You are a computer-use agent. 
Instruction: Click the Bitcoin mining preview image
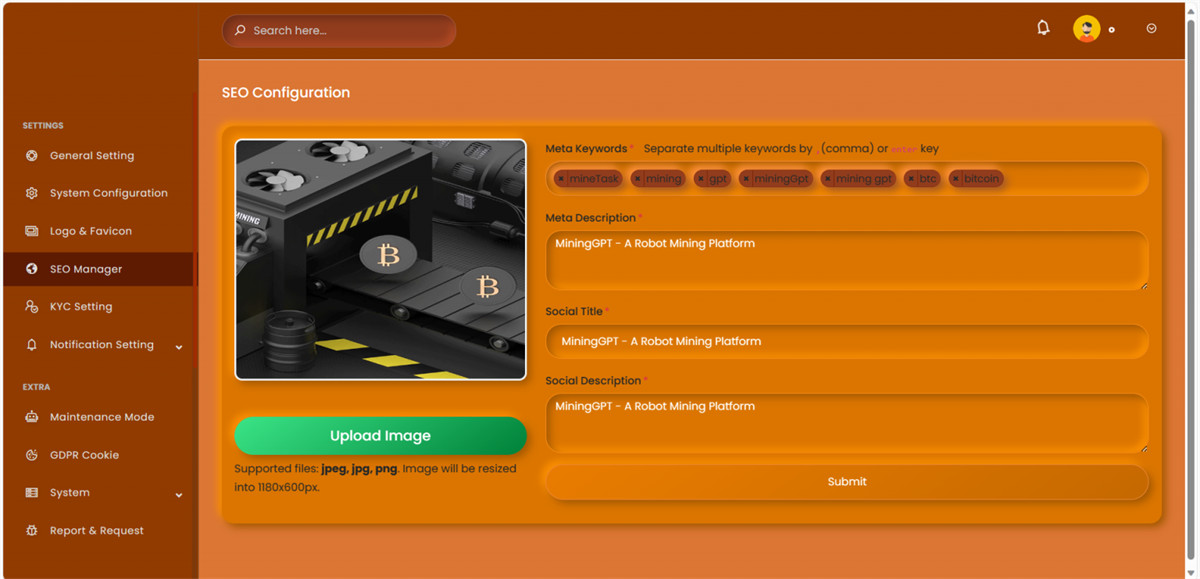[x=380, y=259]
